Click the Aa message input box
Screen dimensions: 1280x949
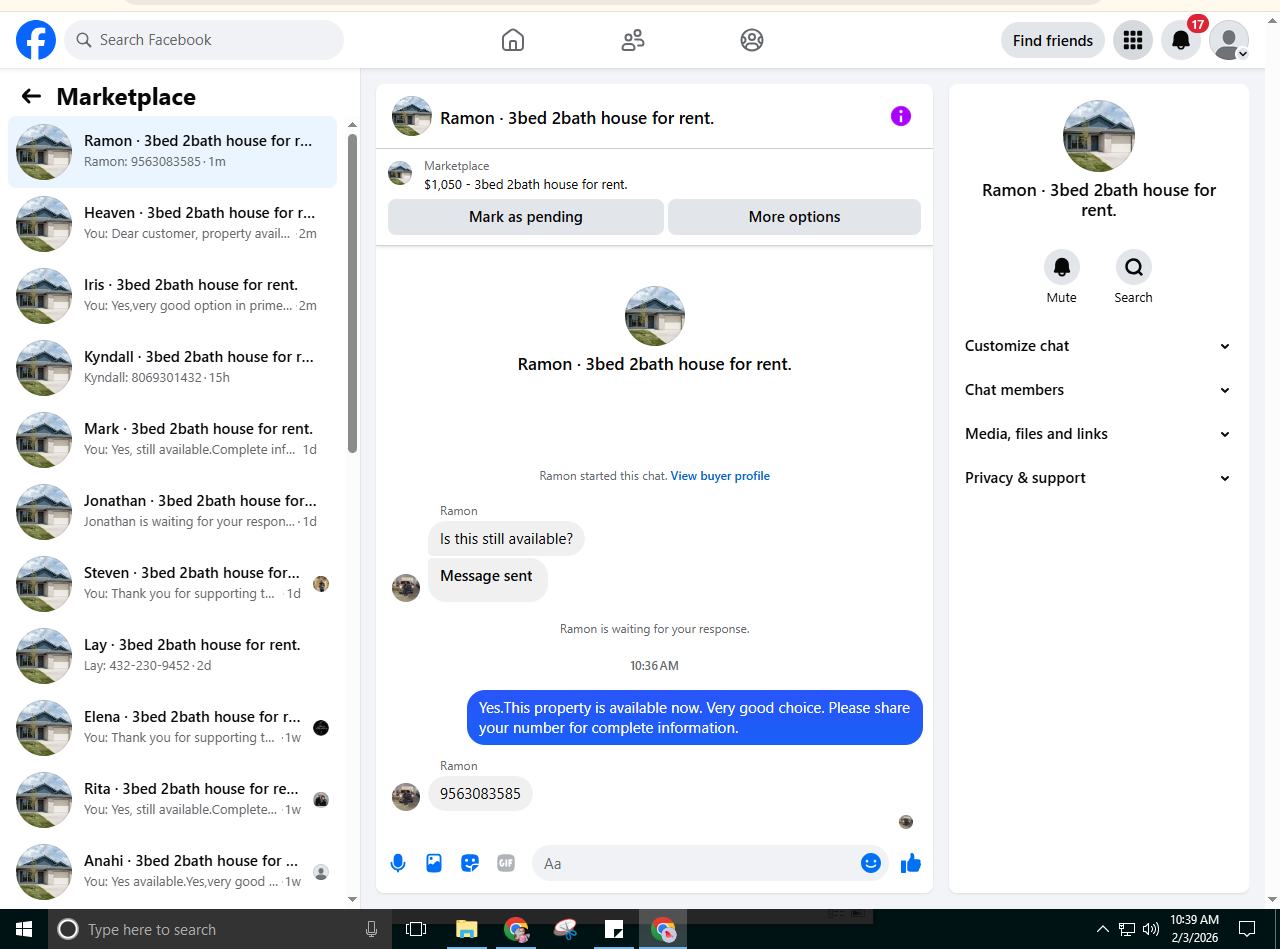tap(696, 863)
